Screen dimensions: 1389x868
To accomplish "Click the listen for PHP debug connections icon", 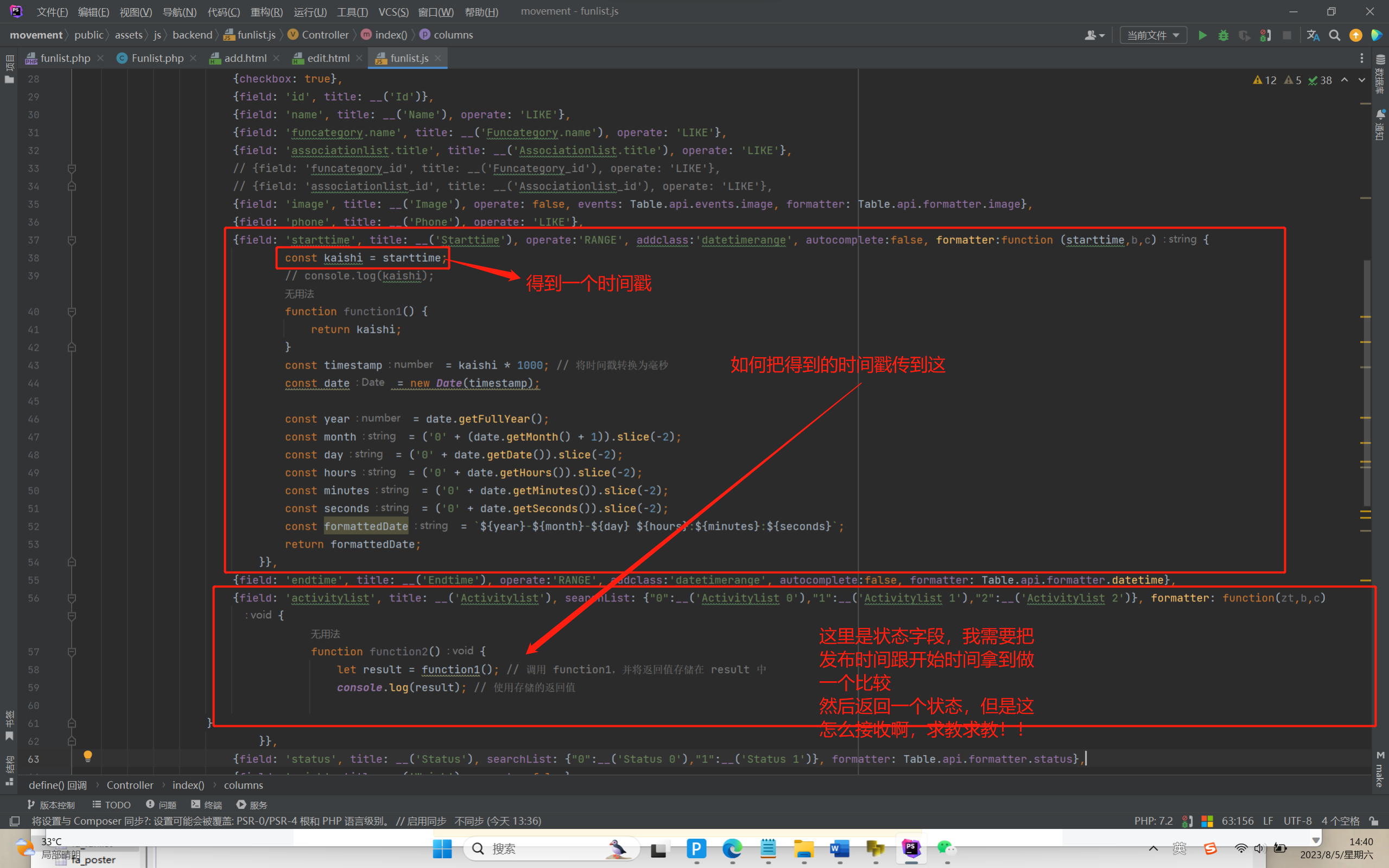I will (x=1265, y=35).
